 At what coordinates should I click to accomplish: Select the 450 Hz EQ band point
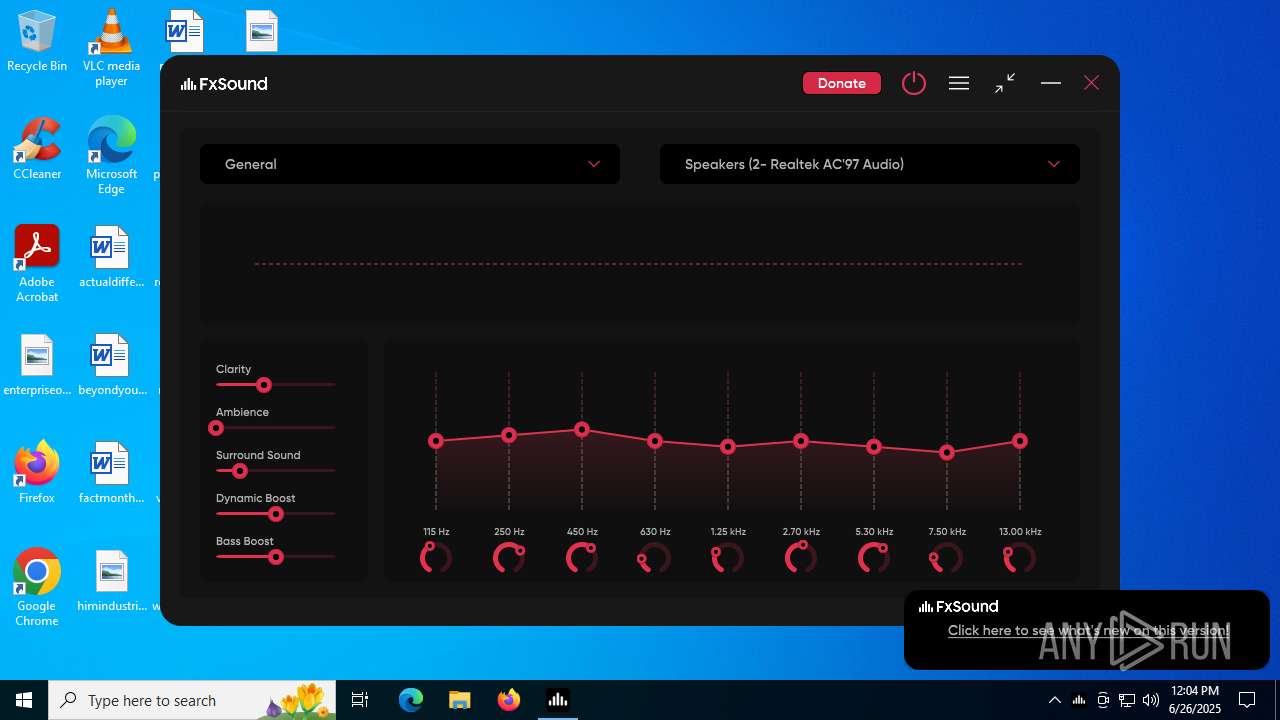coord(582,429)
